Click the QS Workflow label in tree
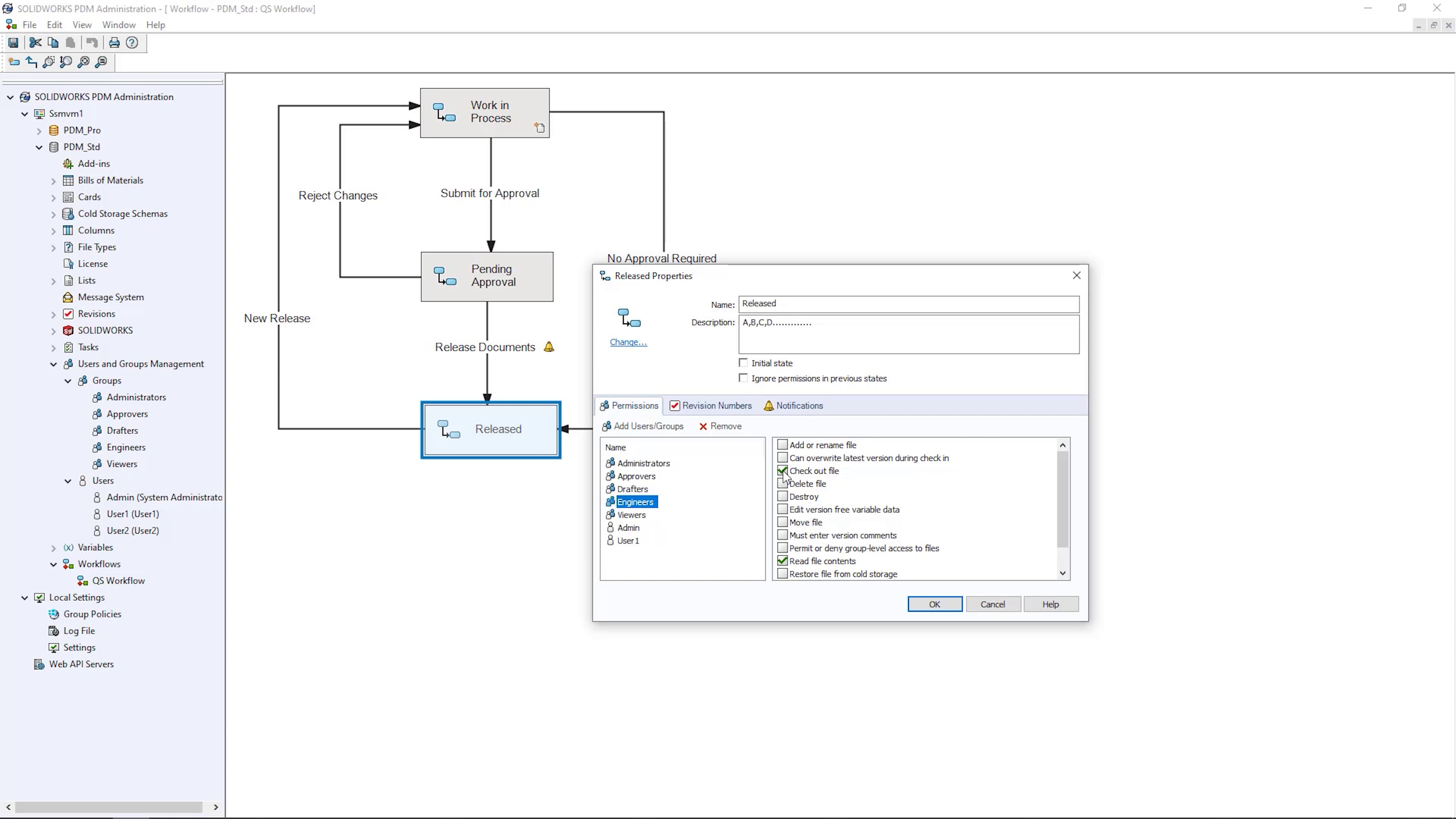1456x819 pixels. coord(119,580)
